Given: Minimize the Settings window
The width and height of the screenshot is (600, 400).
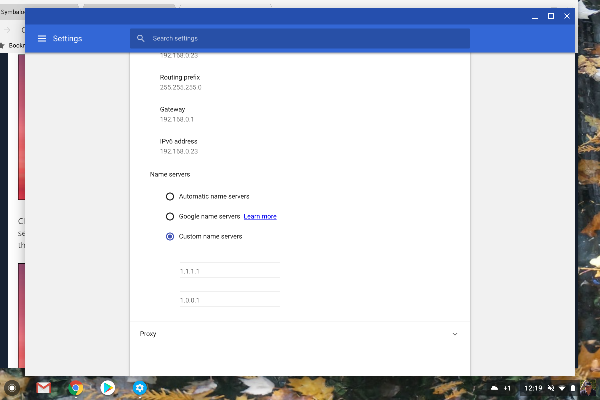Looking at the screenshot, I should [533, 16].
